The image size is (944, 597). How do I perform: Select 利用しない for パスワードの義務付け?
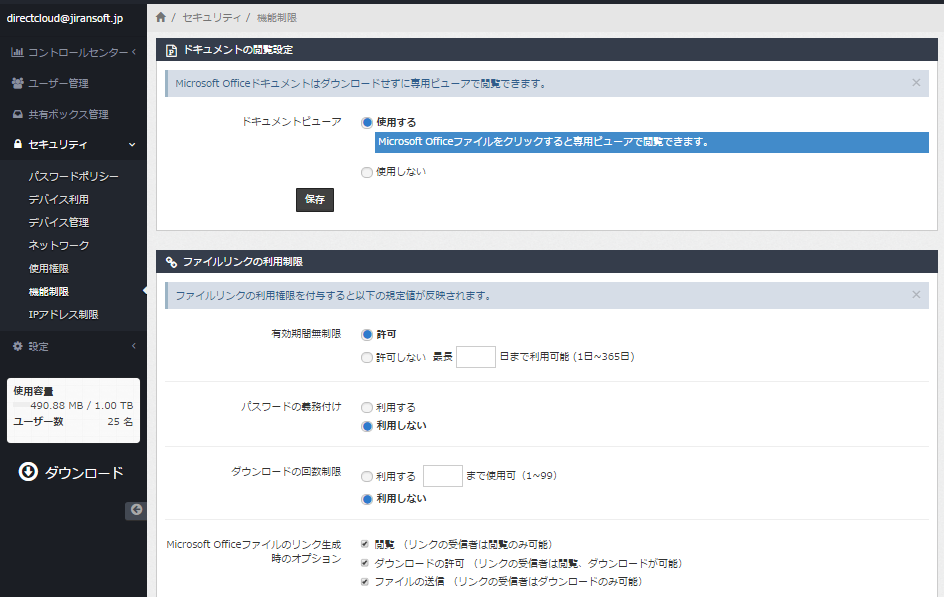(367, 426)
